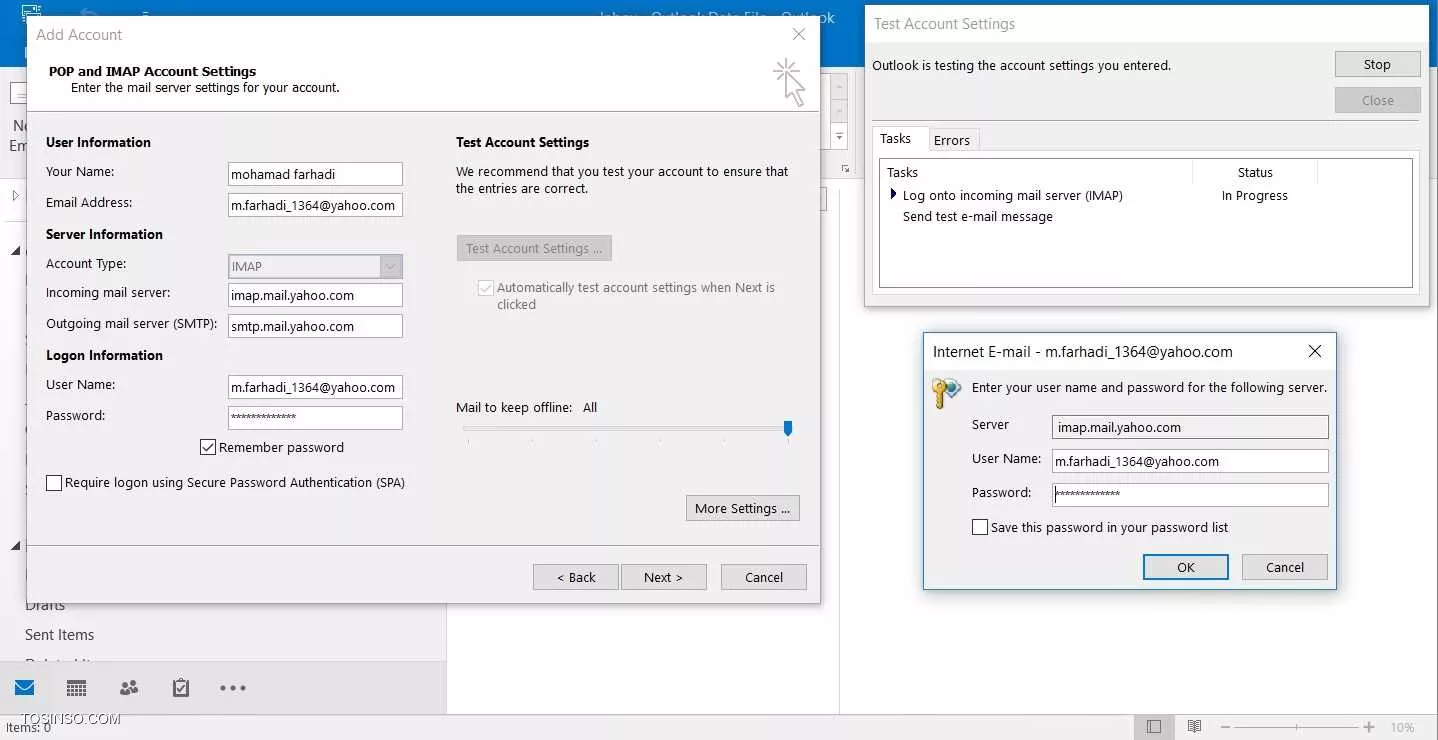Viewport: 1438px width, 740px height.
Task: Click the Stop button
Action: [x=1377, y=64]
